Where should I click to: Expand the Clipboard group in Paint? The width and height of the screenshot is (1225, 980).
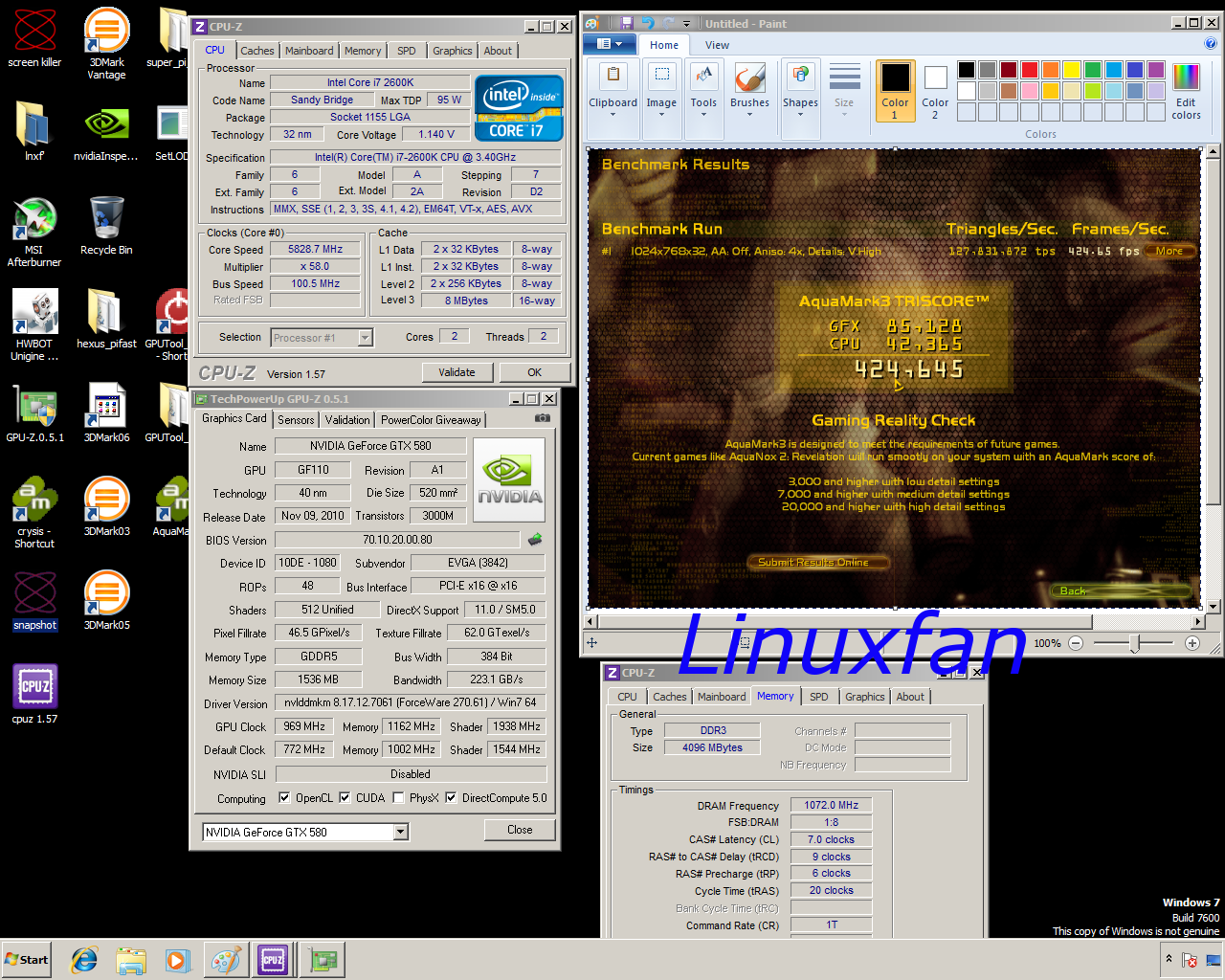[x=612, y=89]
